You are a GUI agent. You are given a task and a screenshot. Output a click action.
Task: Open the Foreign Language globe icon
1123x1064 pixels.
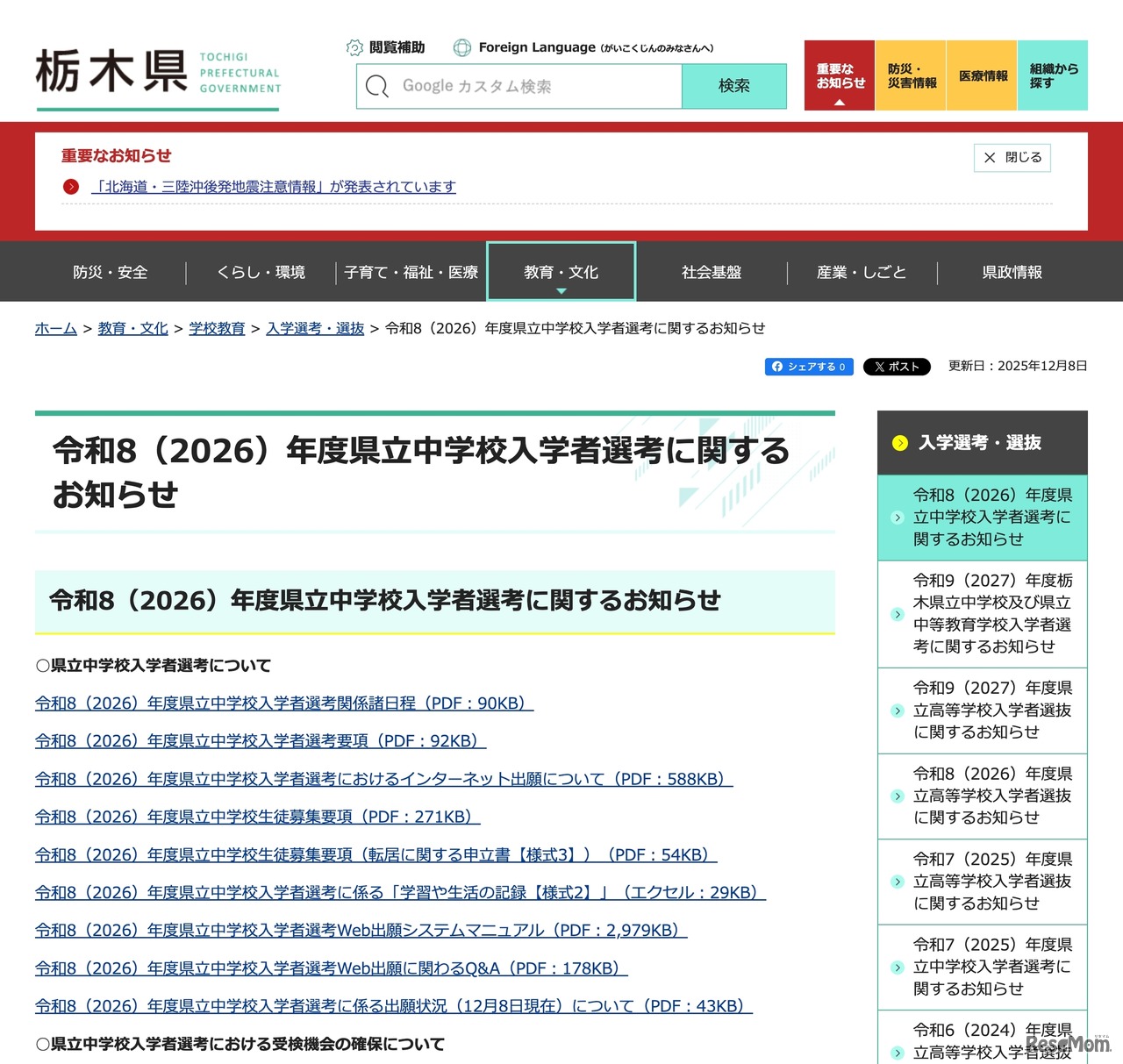[462, 47]
